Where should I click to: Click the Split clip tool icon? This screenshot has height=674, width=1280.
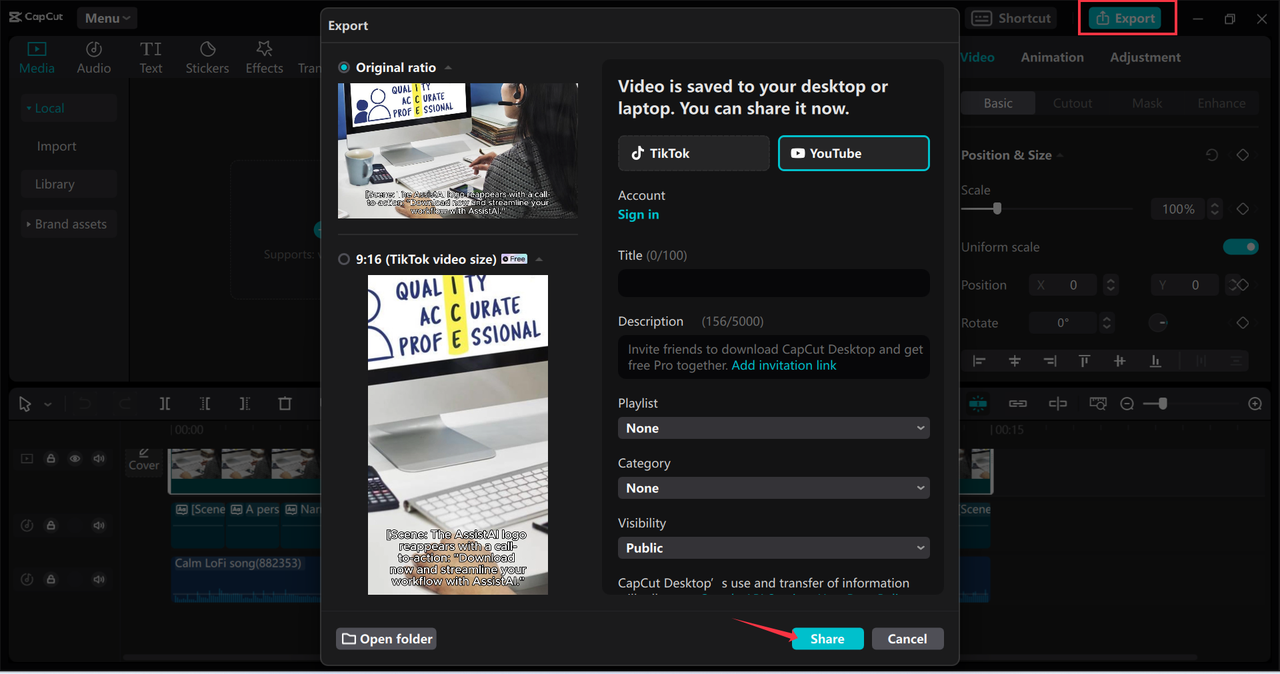[x=165, y=404]
